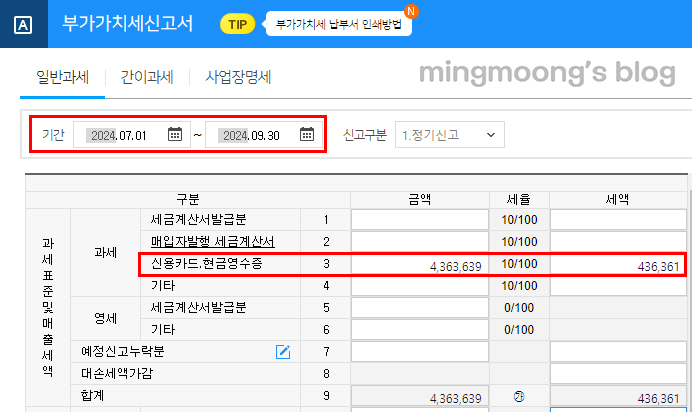Open calendar picker for end date 2024.09.30
692x412 pixels.
pos(307,134)
